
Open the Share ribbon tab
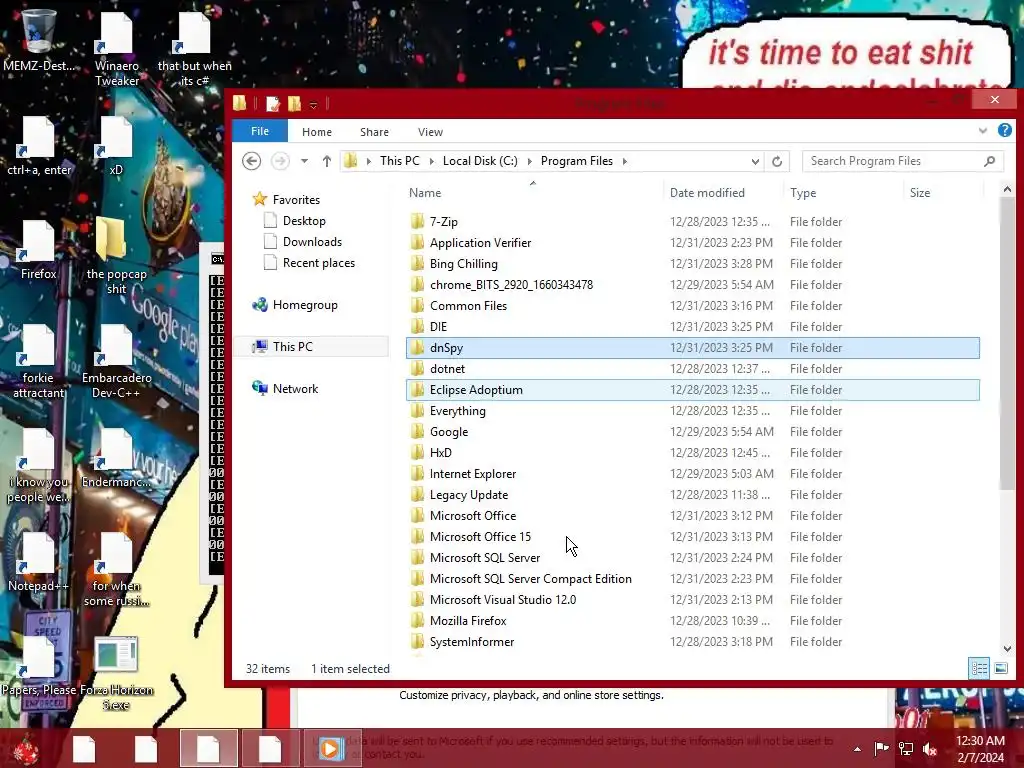pos(374,132)
